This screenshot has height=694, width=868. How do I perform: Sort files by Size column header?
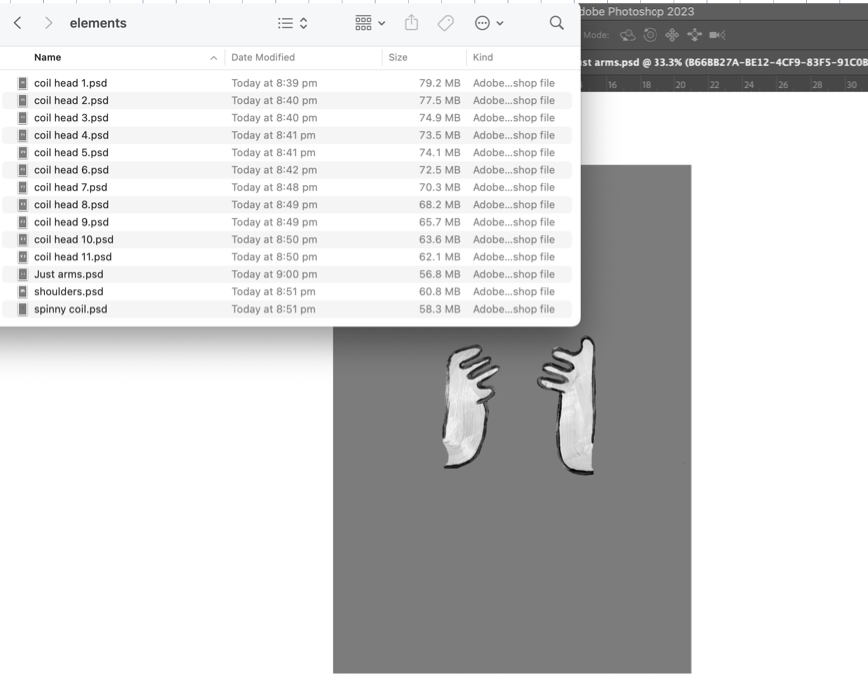point(397,58)
